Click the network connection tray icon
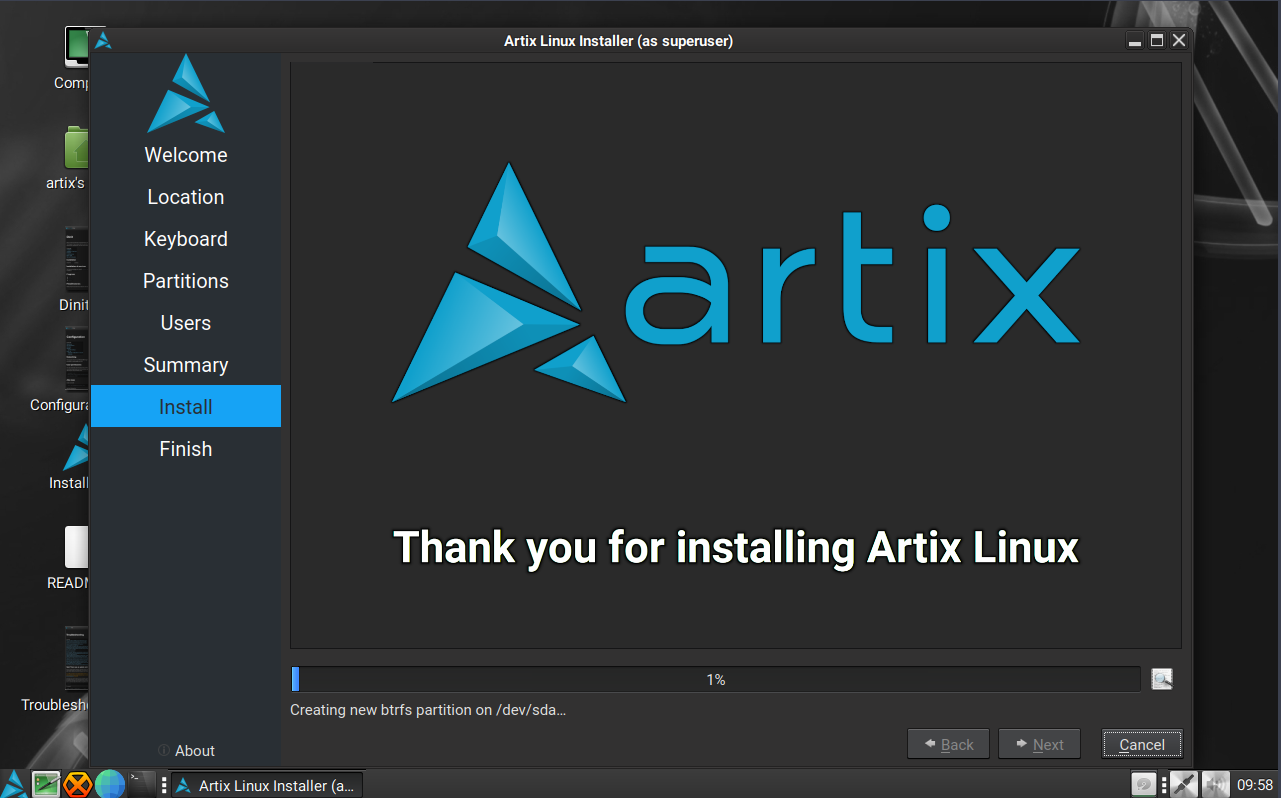1281x798 pixels. click(1183, 785)
